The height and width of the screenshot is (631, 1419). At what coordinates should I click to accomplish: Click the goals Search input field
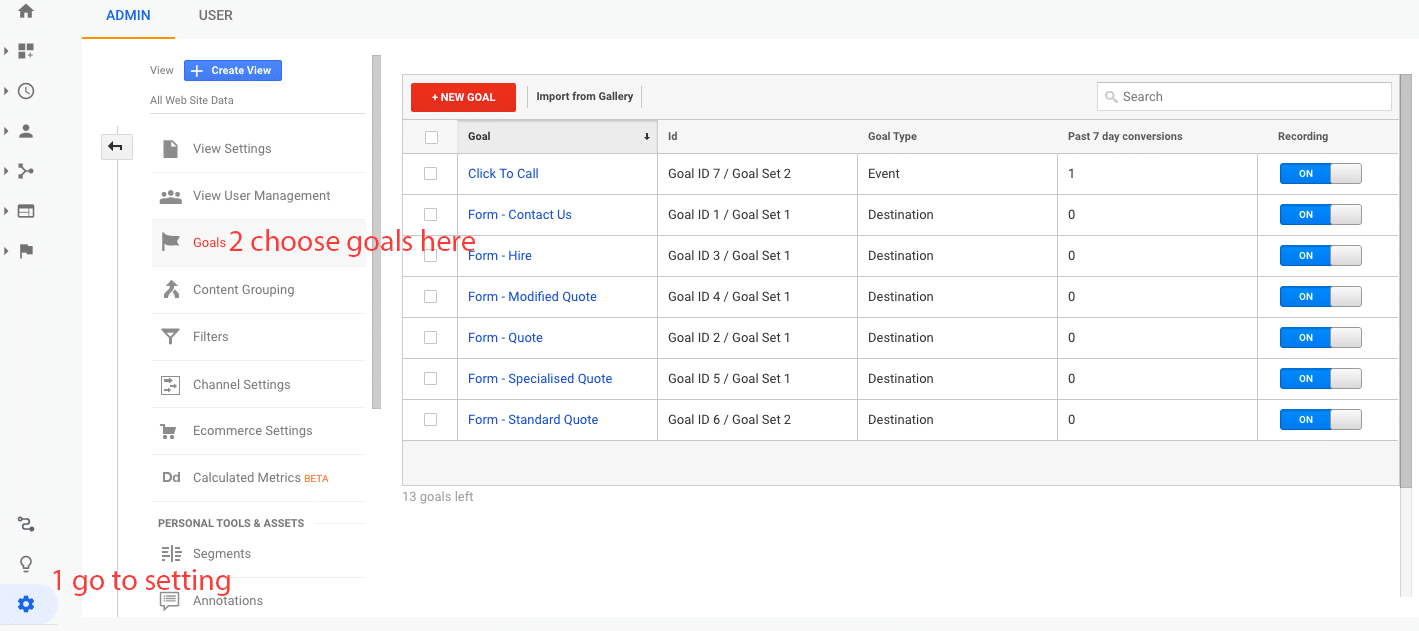click(x=1250, y=97)
